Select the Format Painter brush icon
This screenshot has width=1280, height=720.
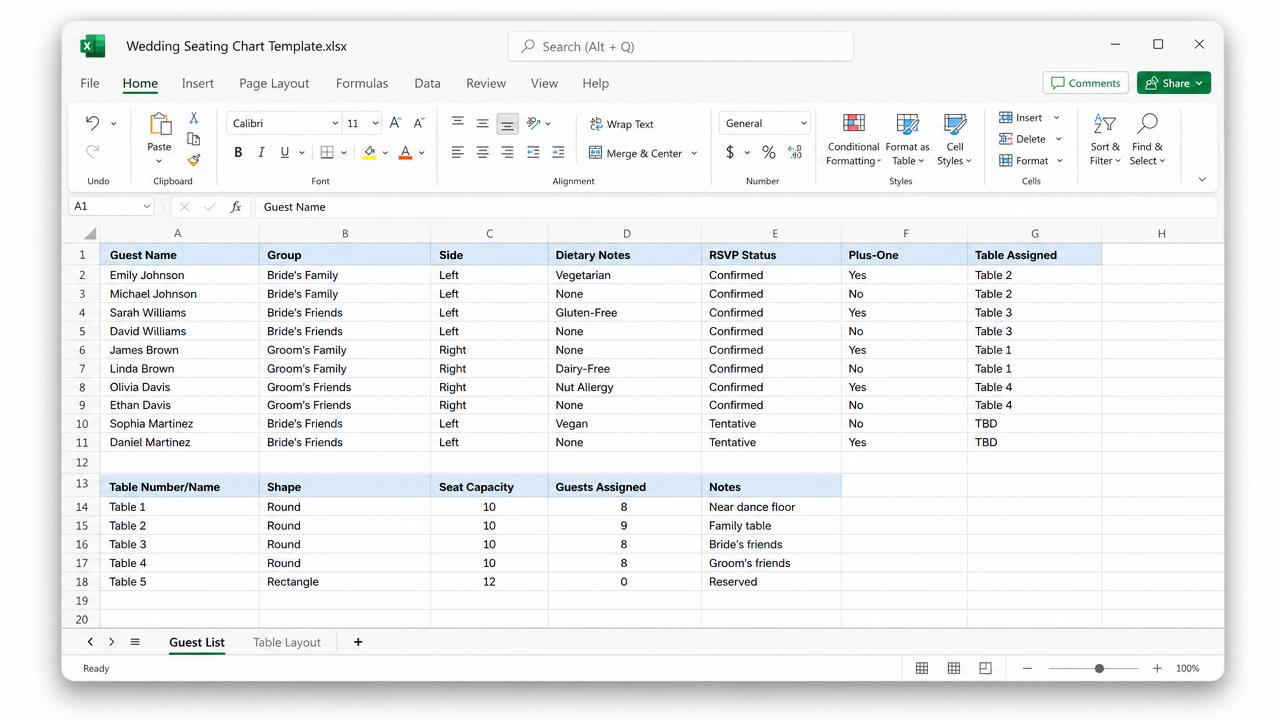click(x=194, y=160)
